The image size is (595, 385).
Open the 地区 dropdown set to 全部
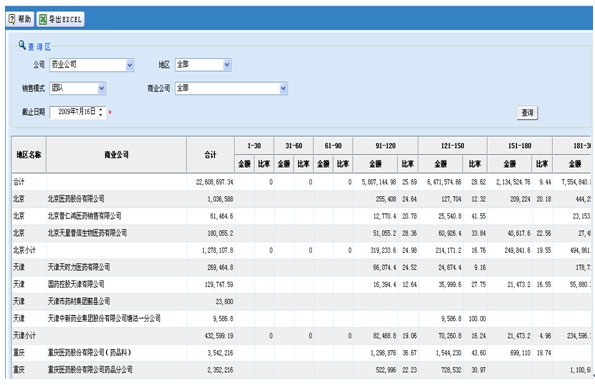(x=227, y=65)
